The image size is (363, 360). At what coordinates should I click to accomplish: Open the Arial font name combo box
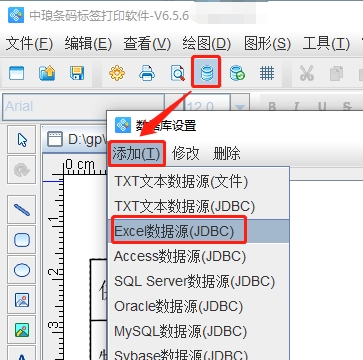tap(83, 107)
